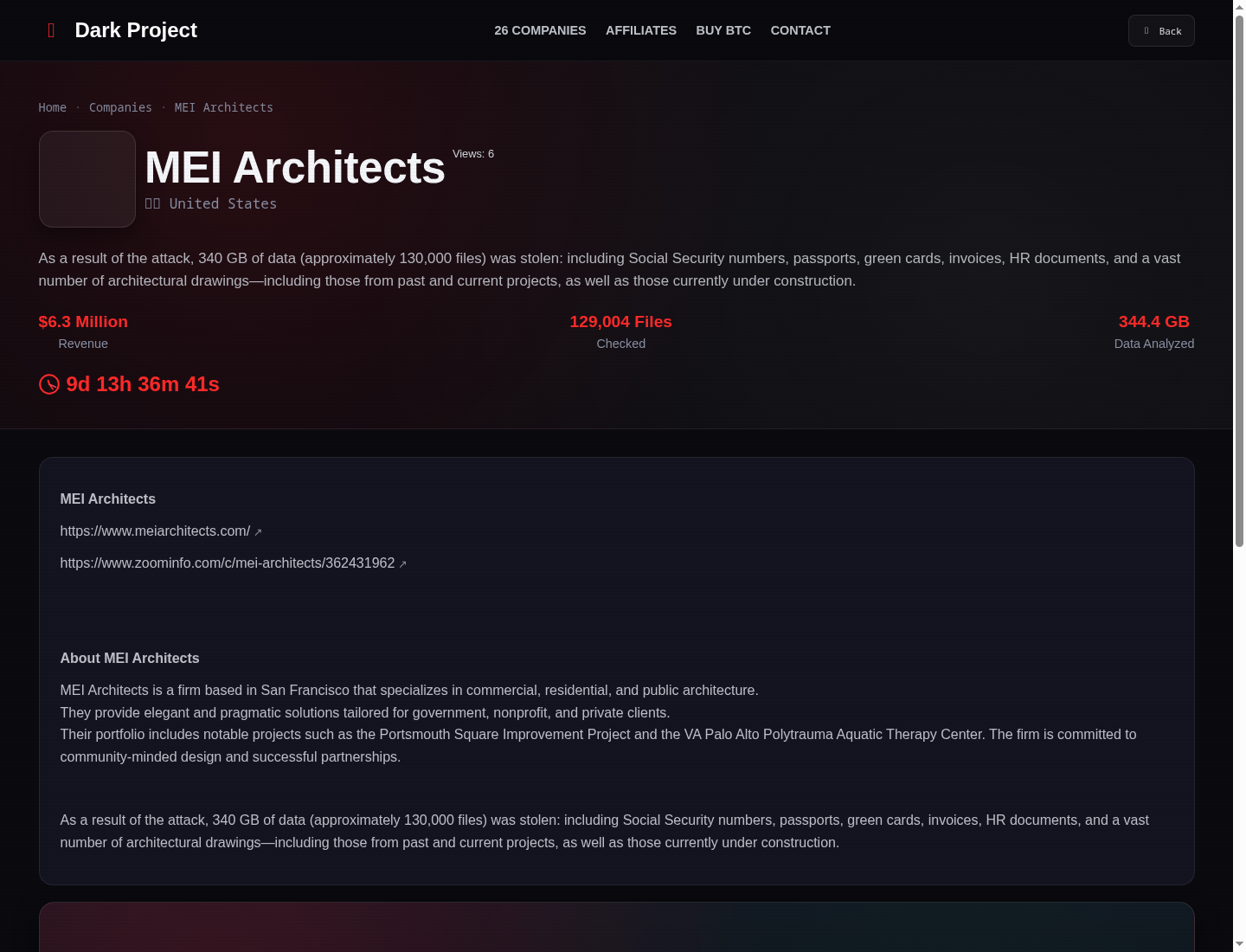Screen dimensions: 1246x952
Task: Click the MEI Architects logo placeholder thumbnail
Action: pyautogui.click(x=87, y=179)
